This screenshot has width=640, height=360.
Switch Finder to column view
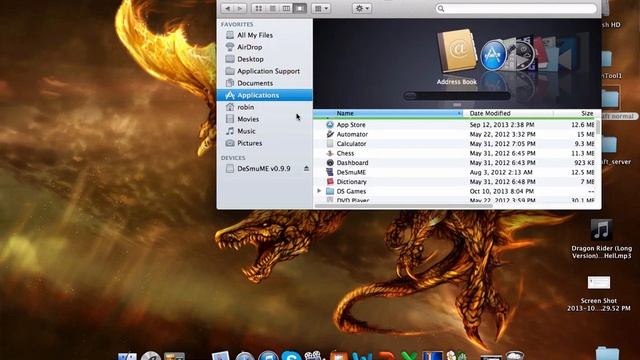[x=286, y=8]
